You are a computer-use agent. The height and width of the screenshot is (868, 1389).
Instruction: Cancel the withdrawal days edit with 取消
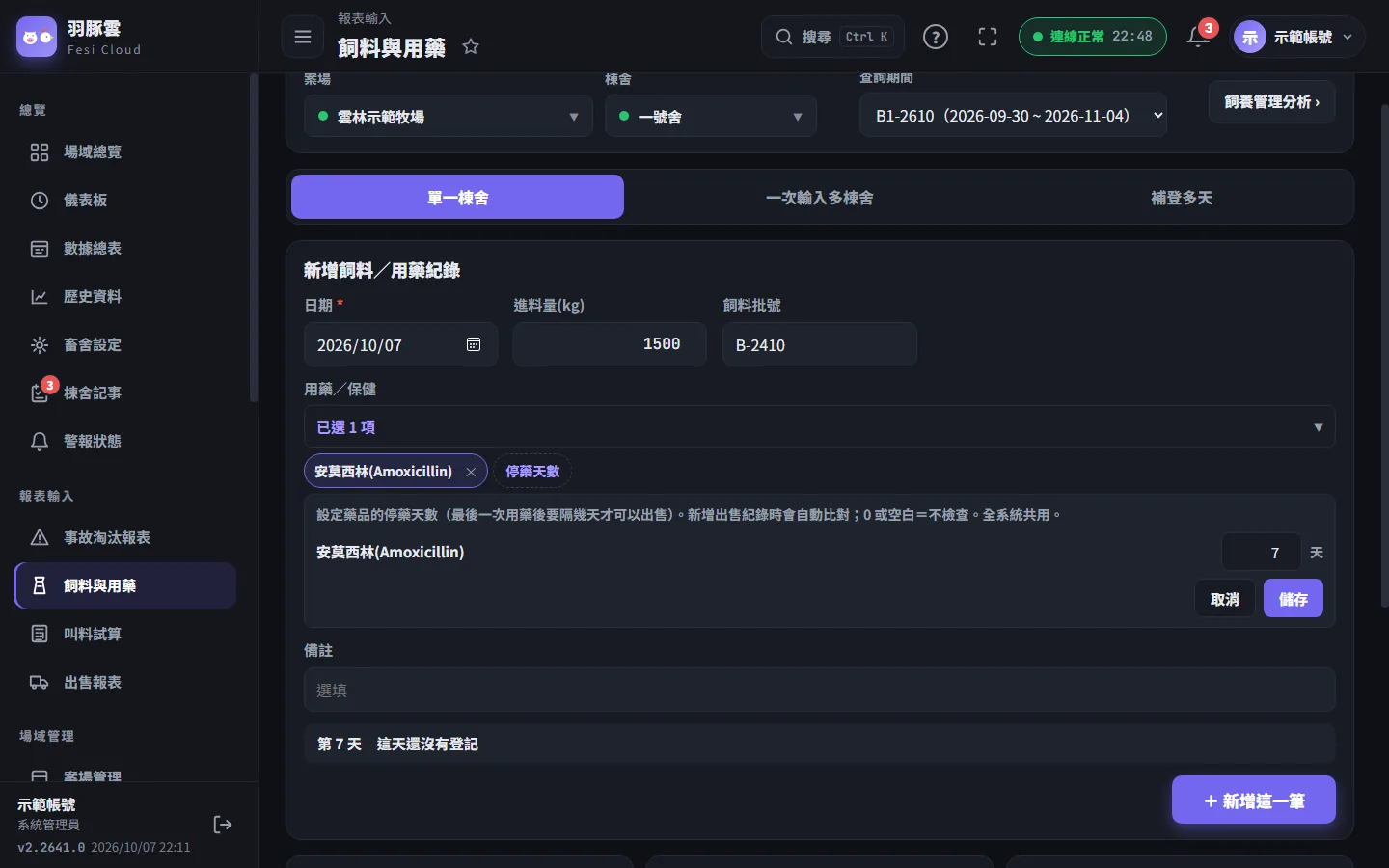pos(1225,599)
